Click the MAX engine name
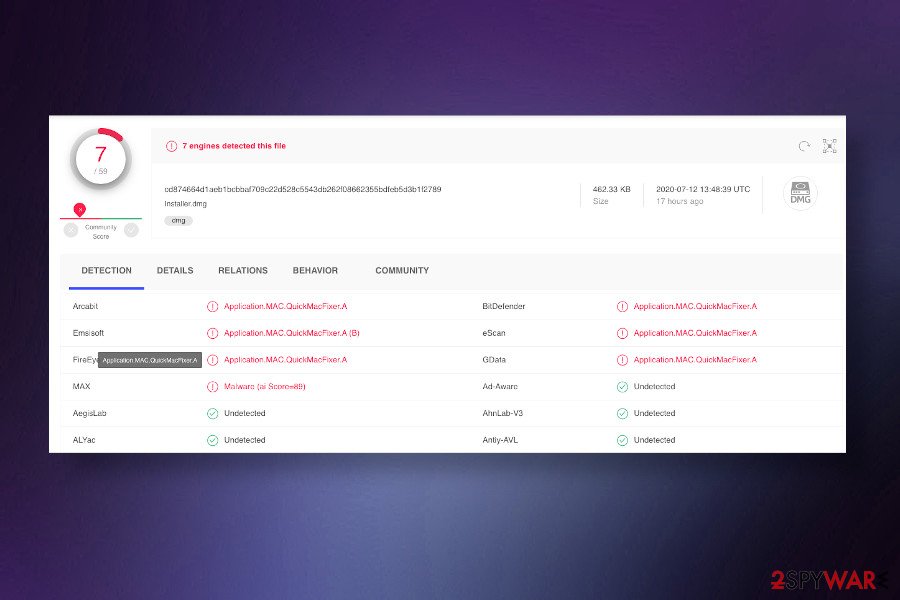This screenshot has height=600, width=900. 81,386
